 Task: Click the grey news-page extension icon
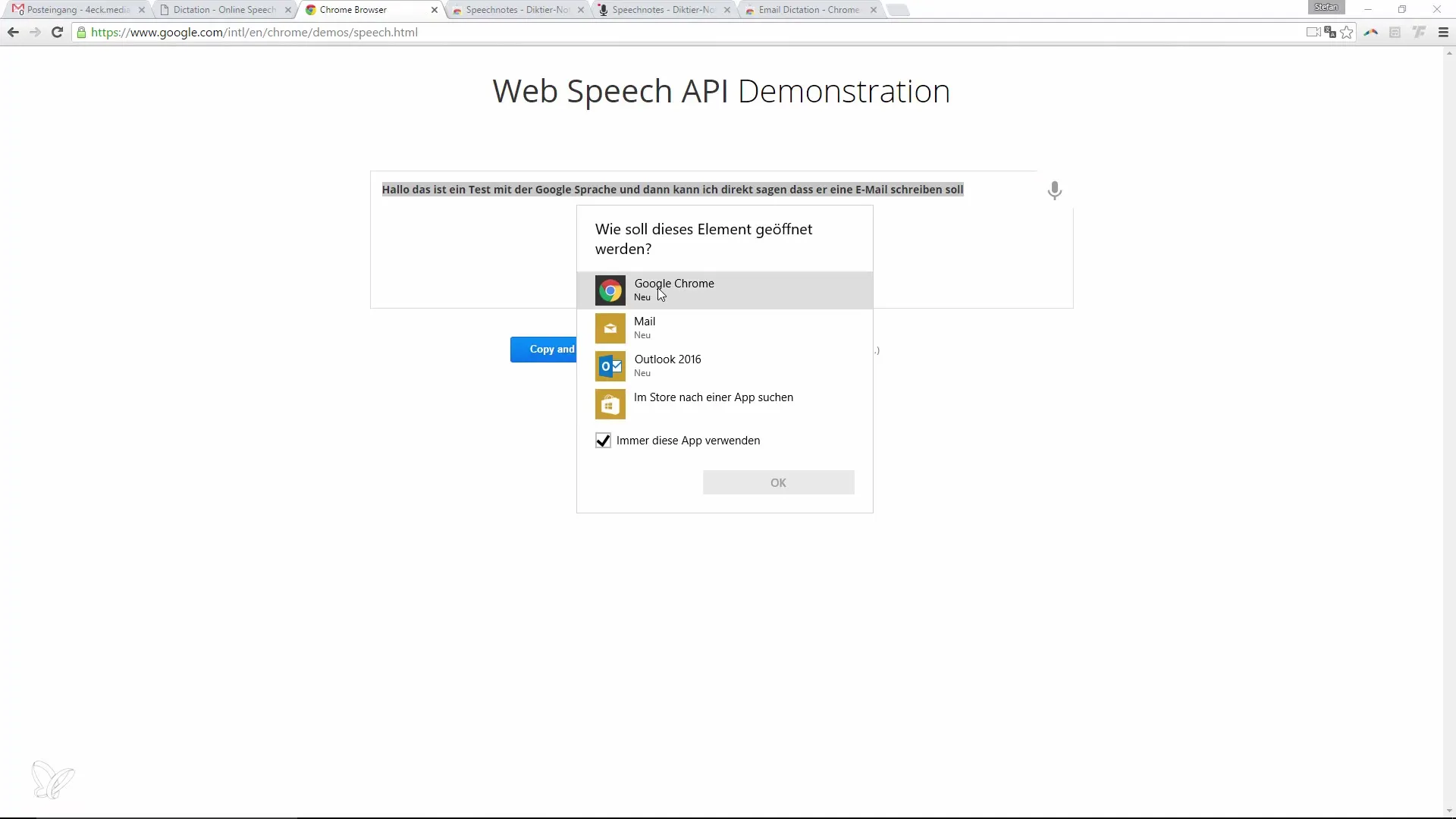point(1395,33)
